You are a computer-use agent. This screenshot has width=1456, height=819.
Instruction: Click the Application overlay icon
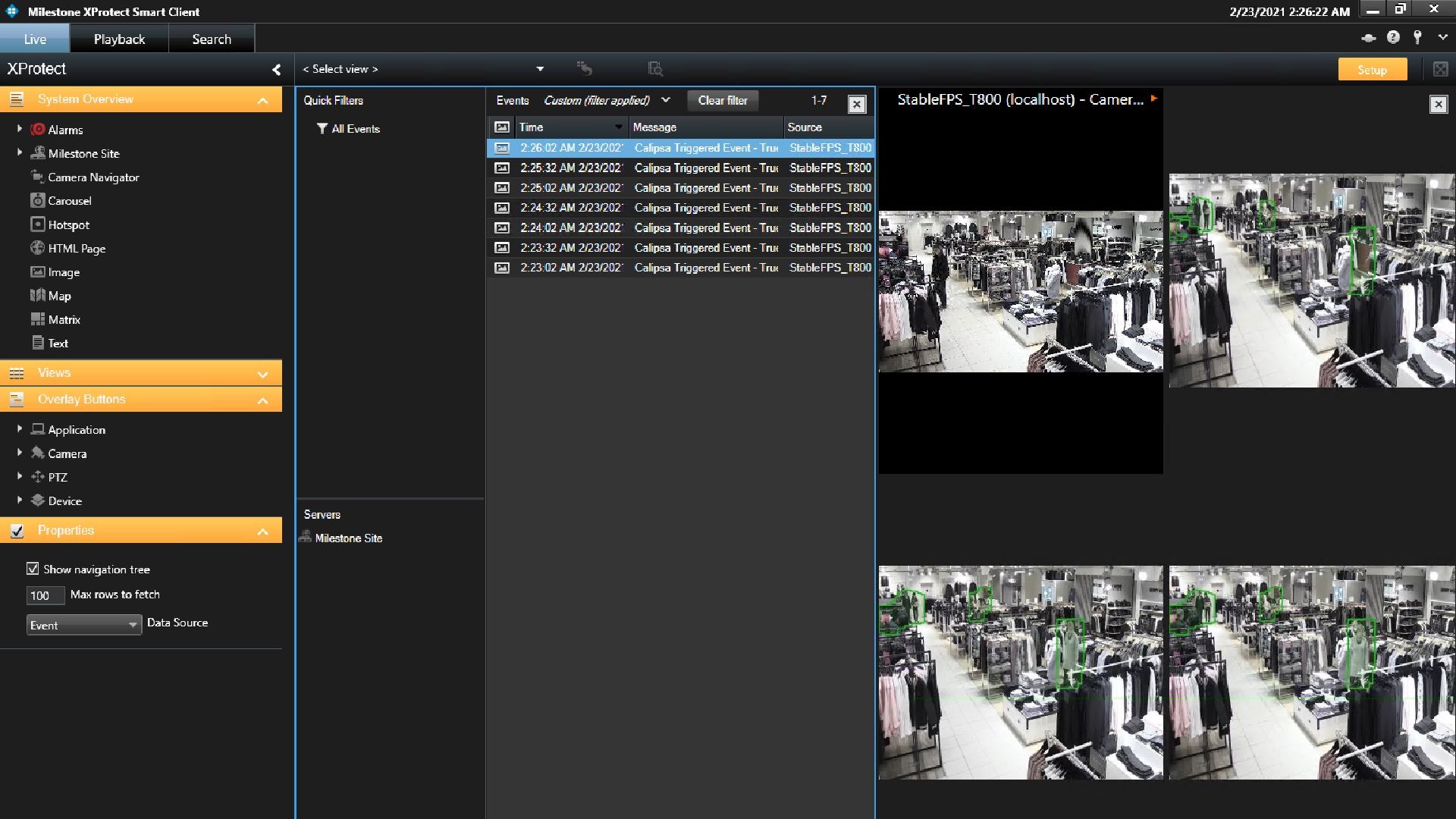pos(38,429)
